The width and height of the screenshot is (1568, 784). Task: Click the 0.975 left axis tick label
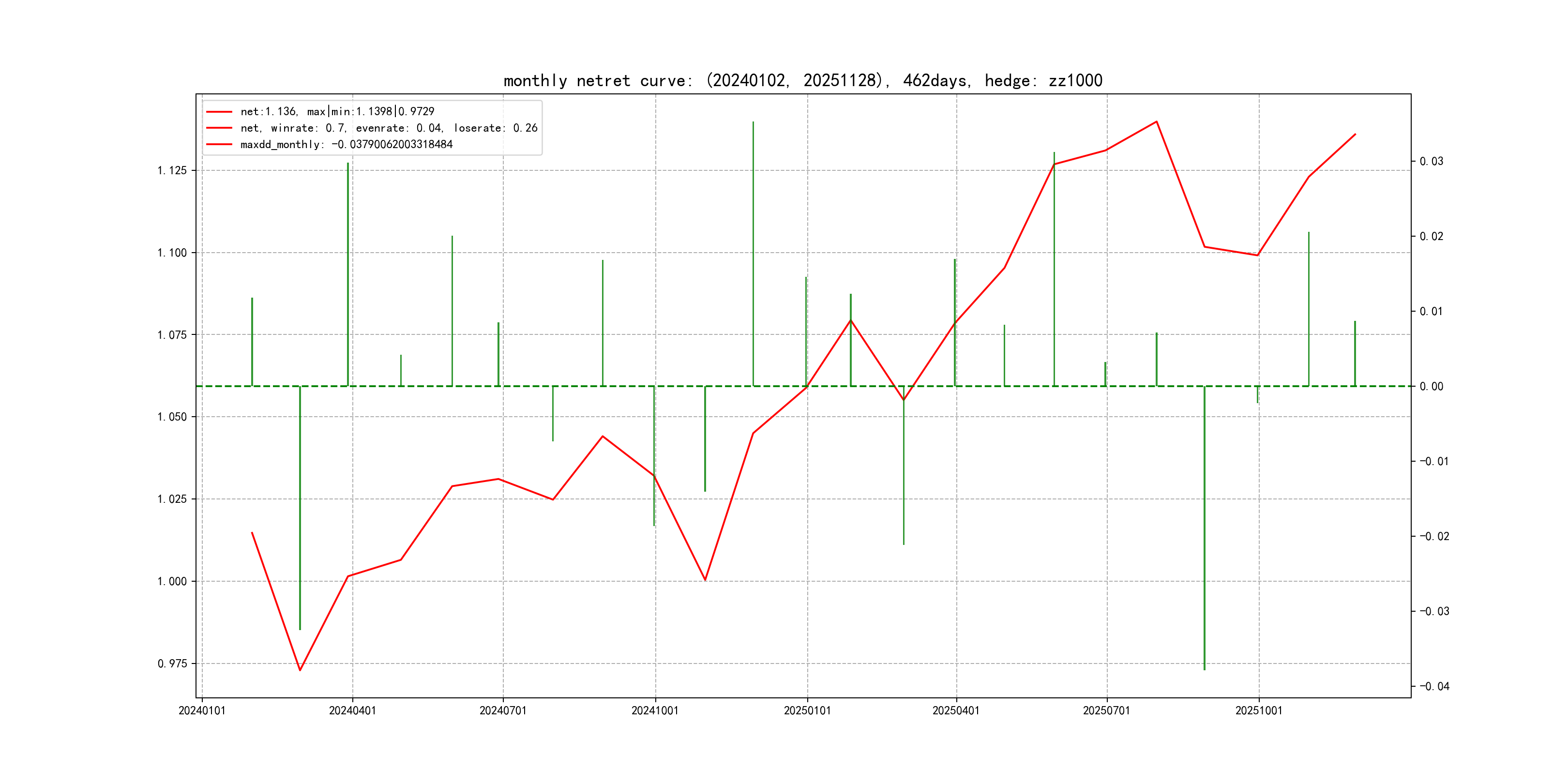coord(172,663)
